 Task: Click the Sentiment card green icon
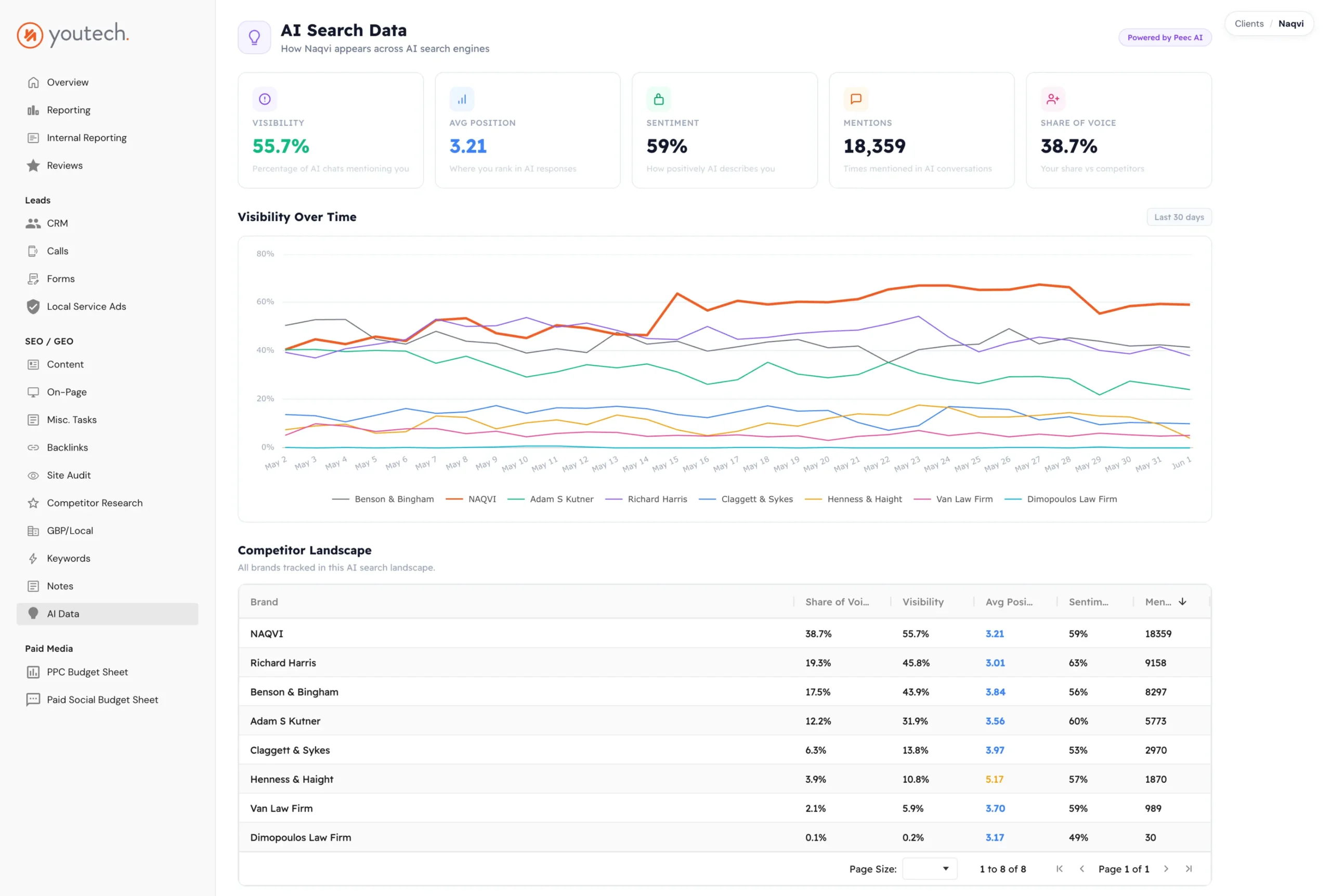[x=658, y=99]
